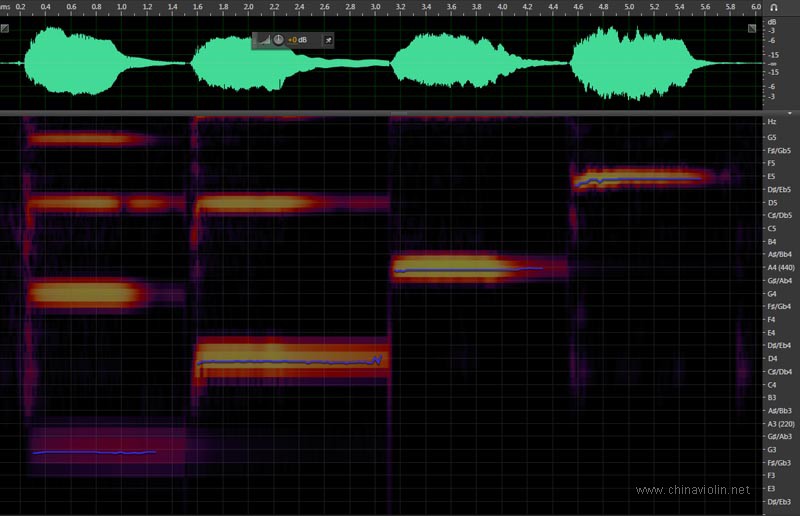Screen dimensions: 800x516
Task: Click the www.chinaviolin.net watermark text
Action: click(692, 490)
